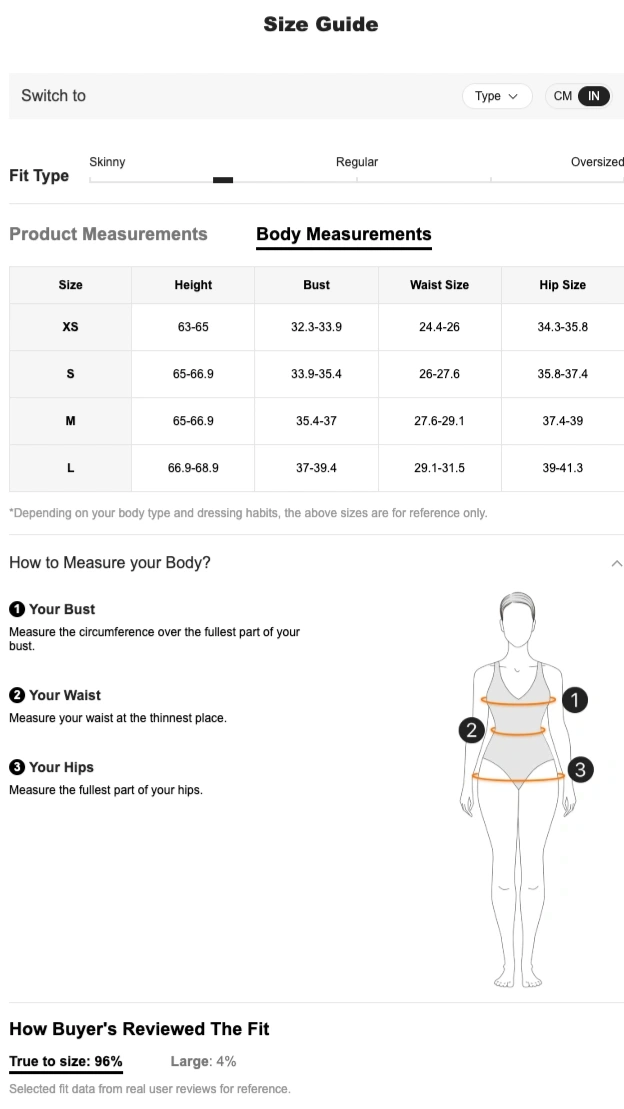This screenshot has height=1109, width=624.
Task: Click the number 1 Your Bust bullet
Action: pos(17,609)
